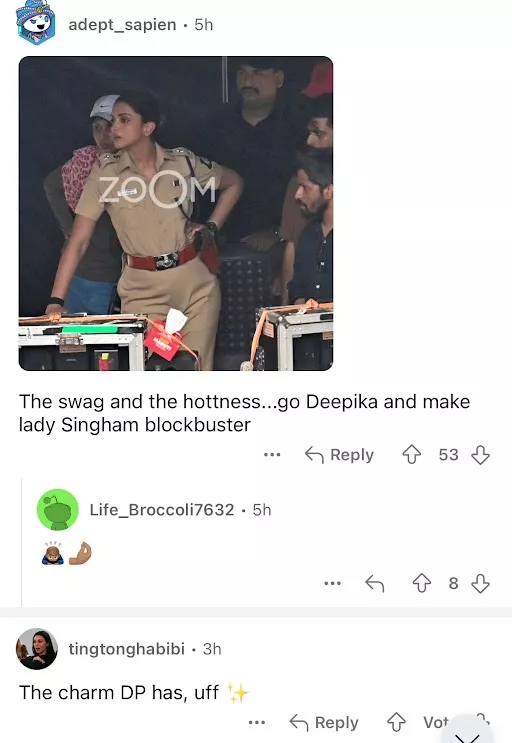This screenshot has width=512, height=743.
Task: Reply to adept_sapien's comment
Action: point(339,454)
